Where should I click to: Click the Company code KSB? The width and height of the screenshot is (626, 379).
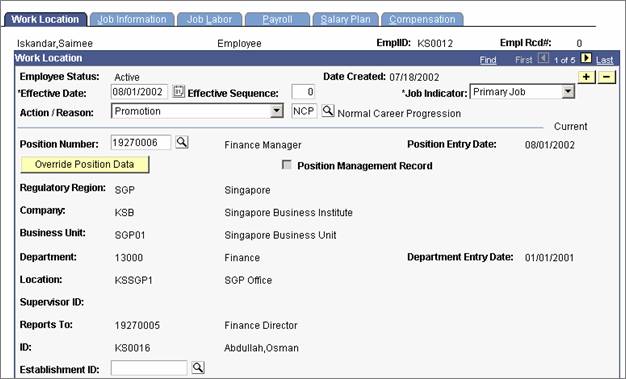click(x=124, y=213)
